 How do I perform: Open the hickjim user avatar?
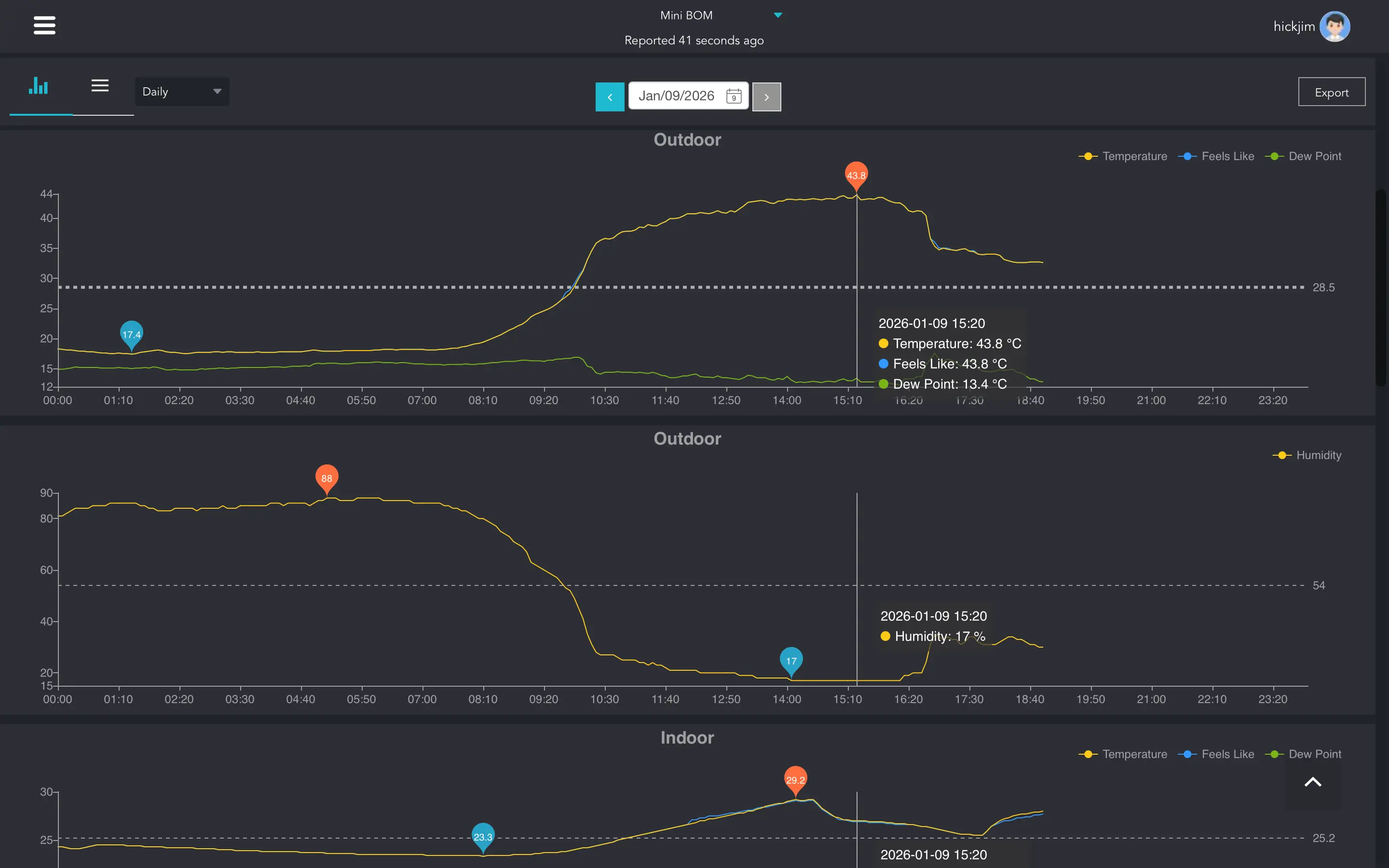coord(1335,27)
